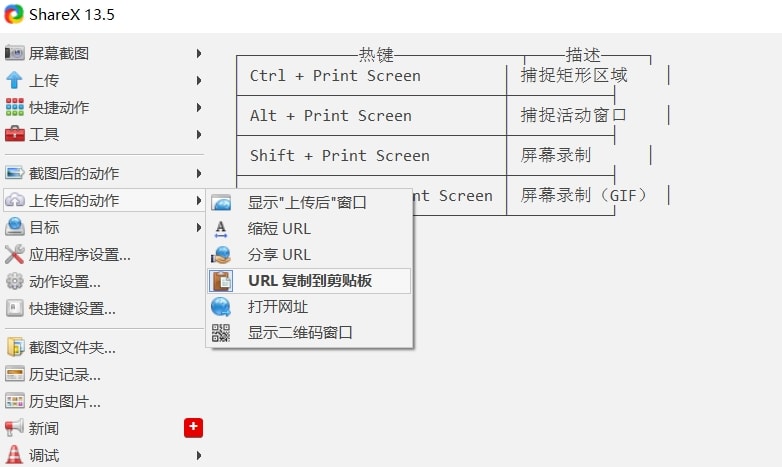Click the 屏幕截图 camera icon
The height and width of the screenshot is (467, 782).
click(14, 53)
